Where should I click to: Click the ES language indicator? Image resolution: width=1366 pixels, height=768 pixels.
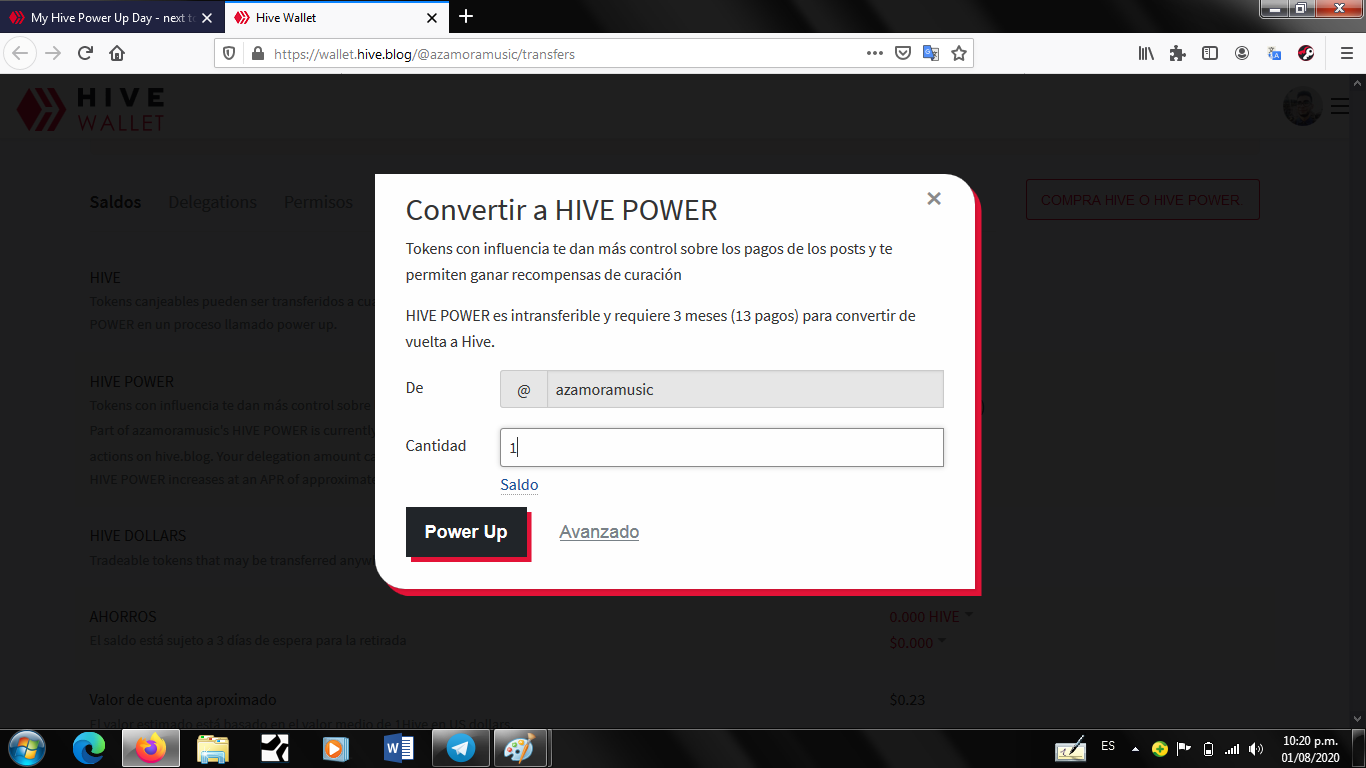(x=1108, y=746)
